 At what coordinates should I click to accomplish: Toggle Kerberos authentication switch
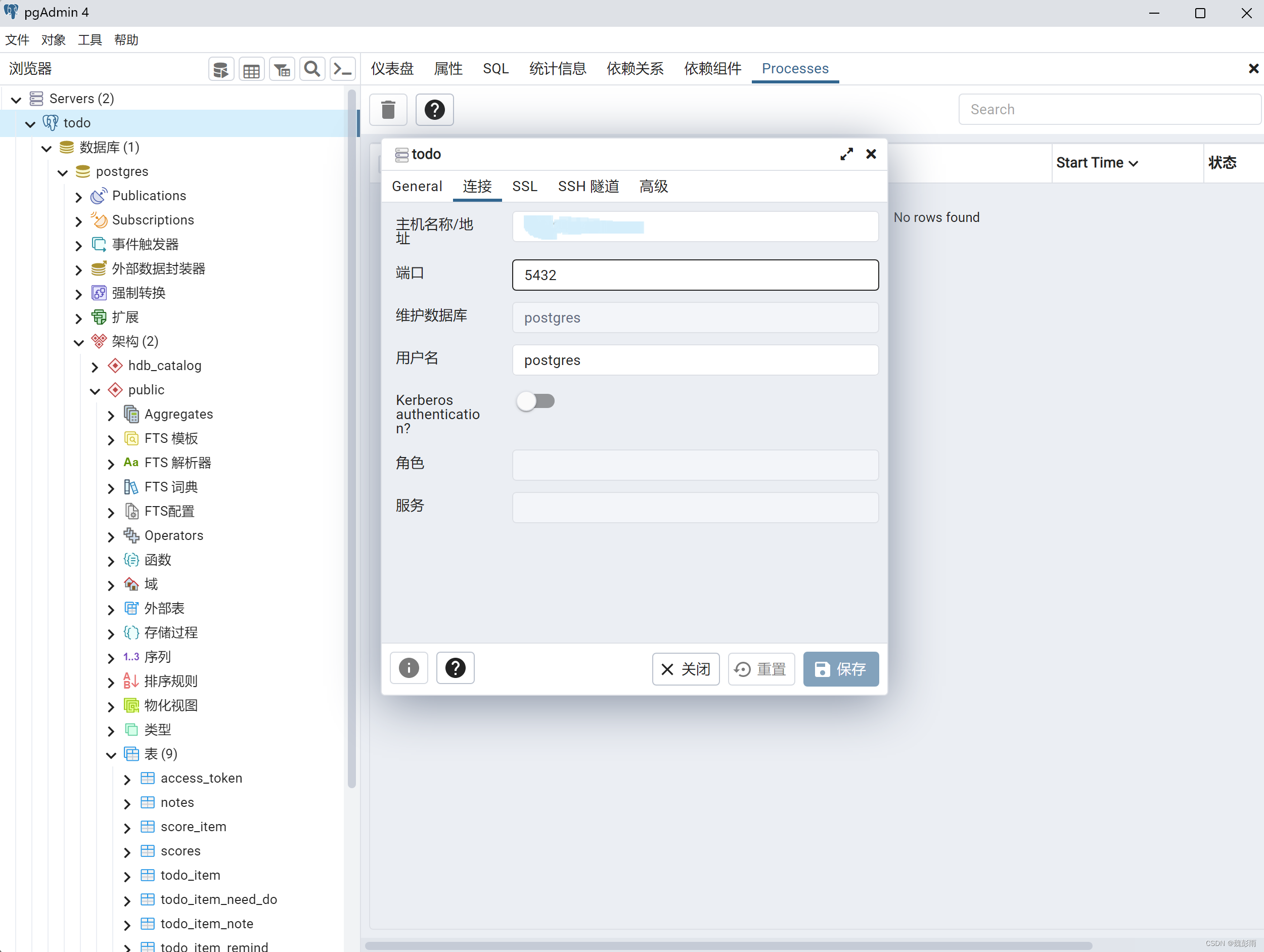535,401
